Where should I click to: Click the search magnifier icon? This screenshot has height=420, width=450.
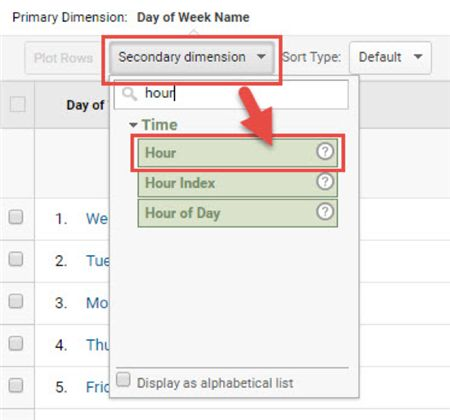(x=129, y=94)
